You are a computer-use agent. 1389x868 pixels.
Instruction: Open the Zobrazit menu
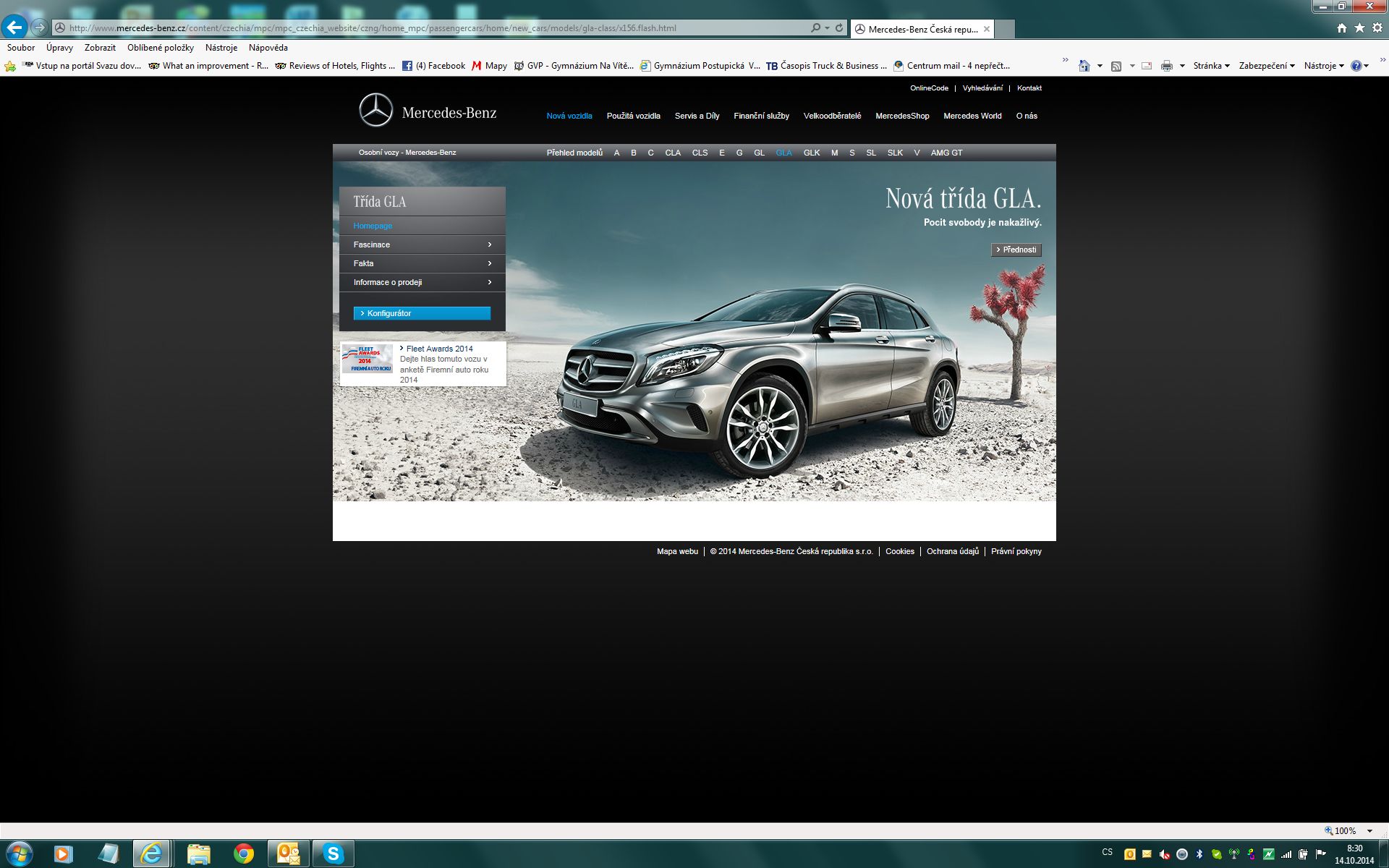100,48
